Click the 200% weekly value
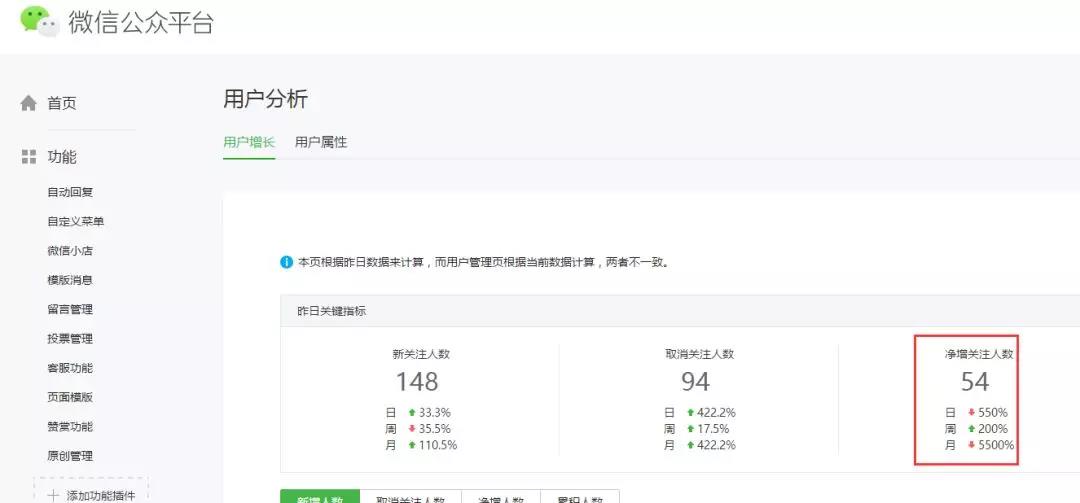 coord(993,429)
